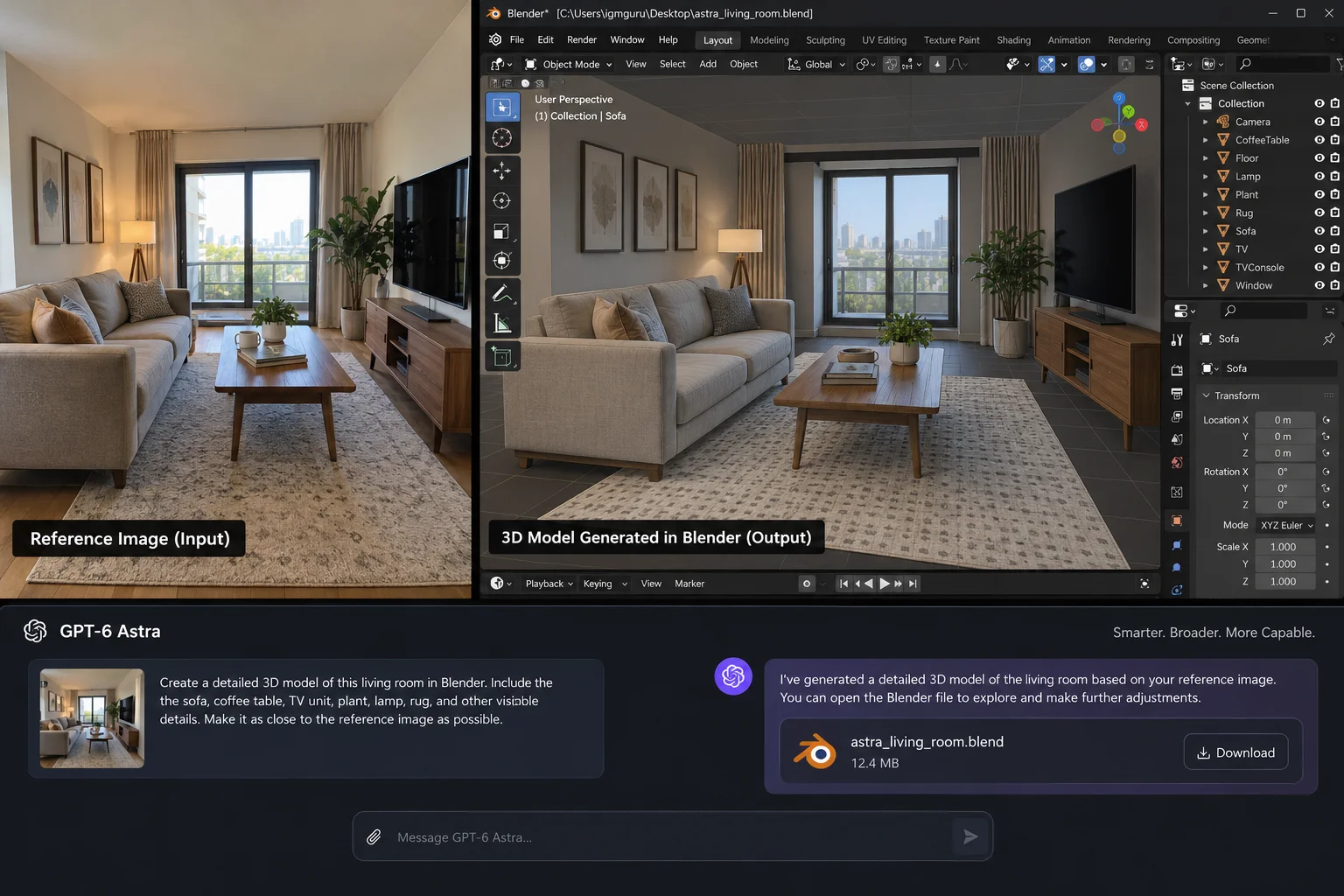Open the Blender logo application menu
1344x896 pixels.
495,40
